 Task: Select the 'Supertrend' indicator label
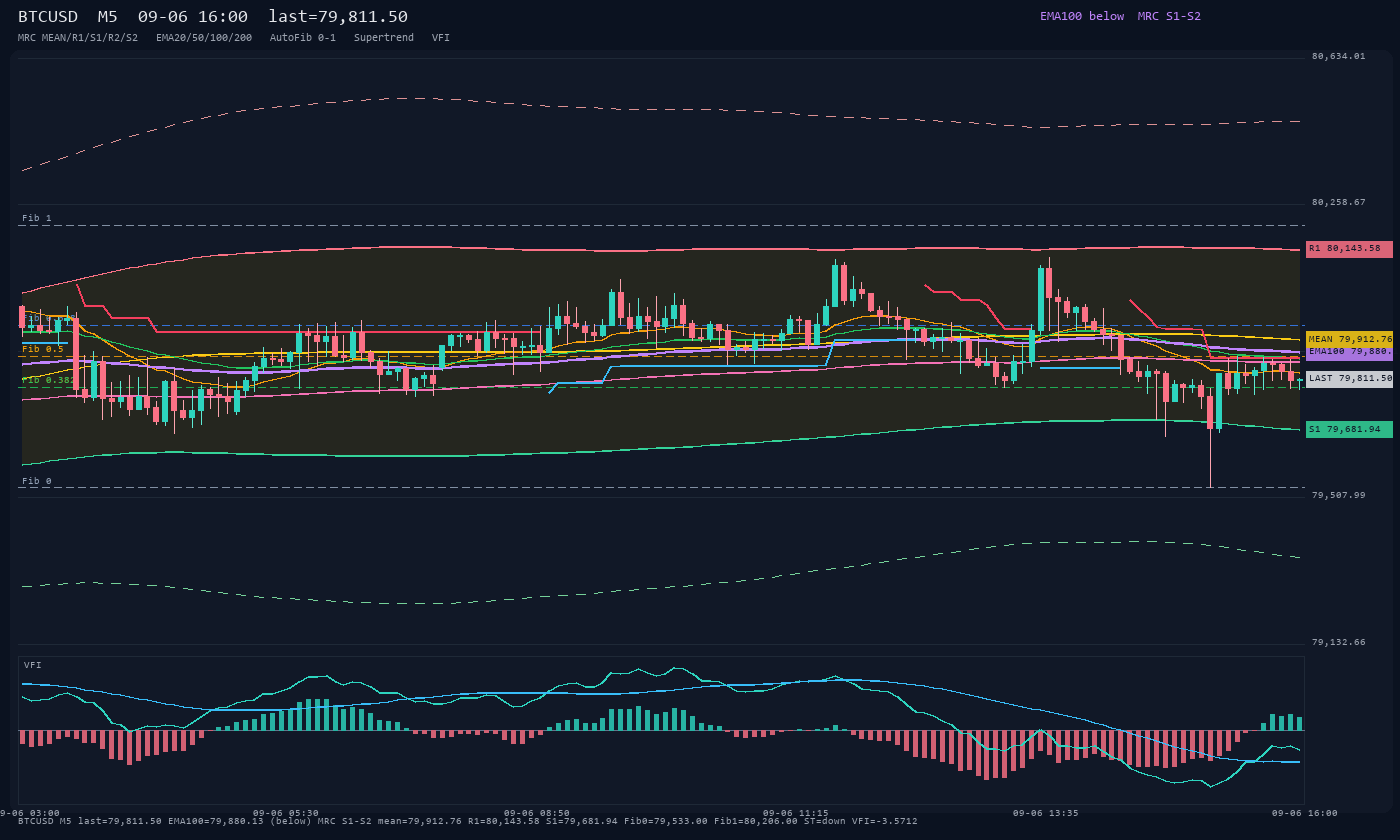click(x=384, y=37)
